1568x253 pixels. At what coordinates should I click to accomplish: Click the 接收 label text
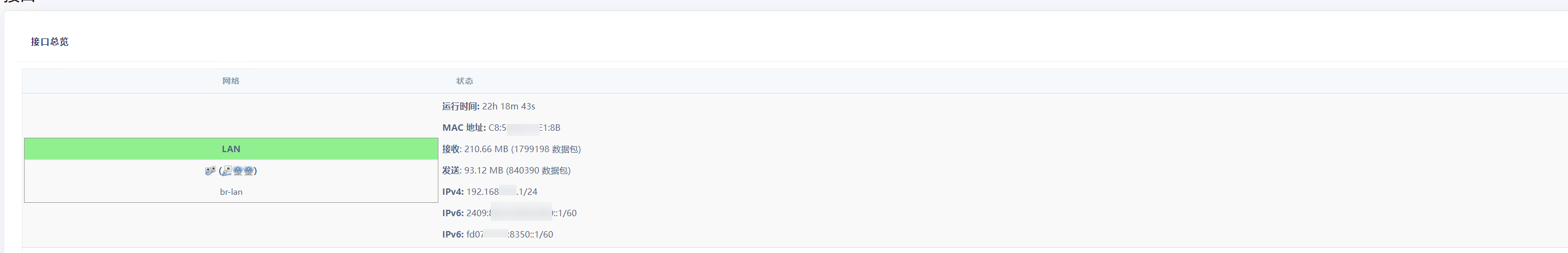pos(451,149)
